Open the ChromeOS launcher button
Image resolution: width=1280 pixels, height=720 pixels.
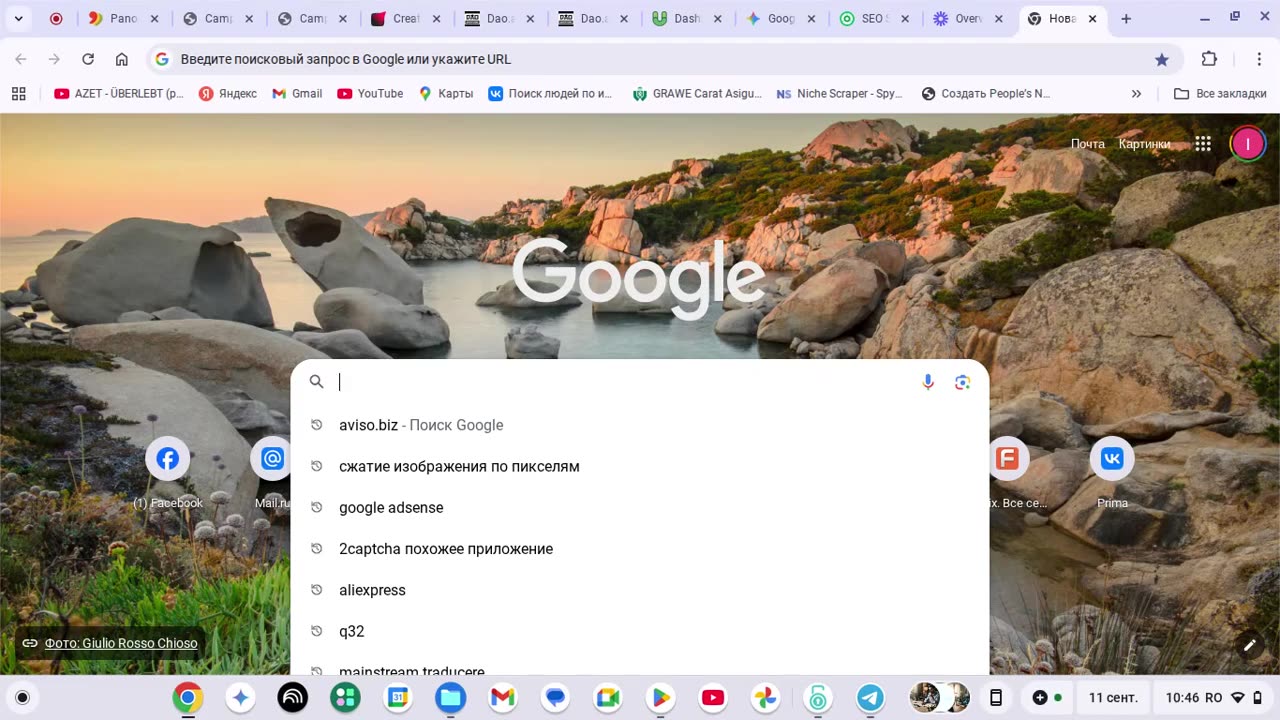(22, 698)
